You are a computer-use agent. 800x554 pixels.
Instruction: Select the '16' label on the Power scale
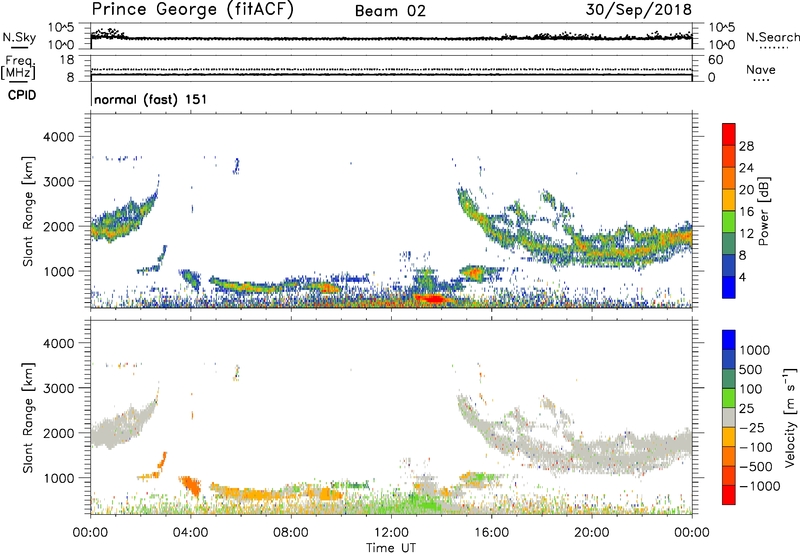(x=746, y=212)
